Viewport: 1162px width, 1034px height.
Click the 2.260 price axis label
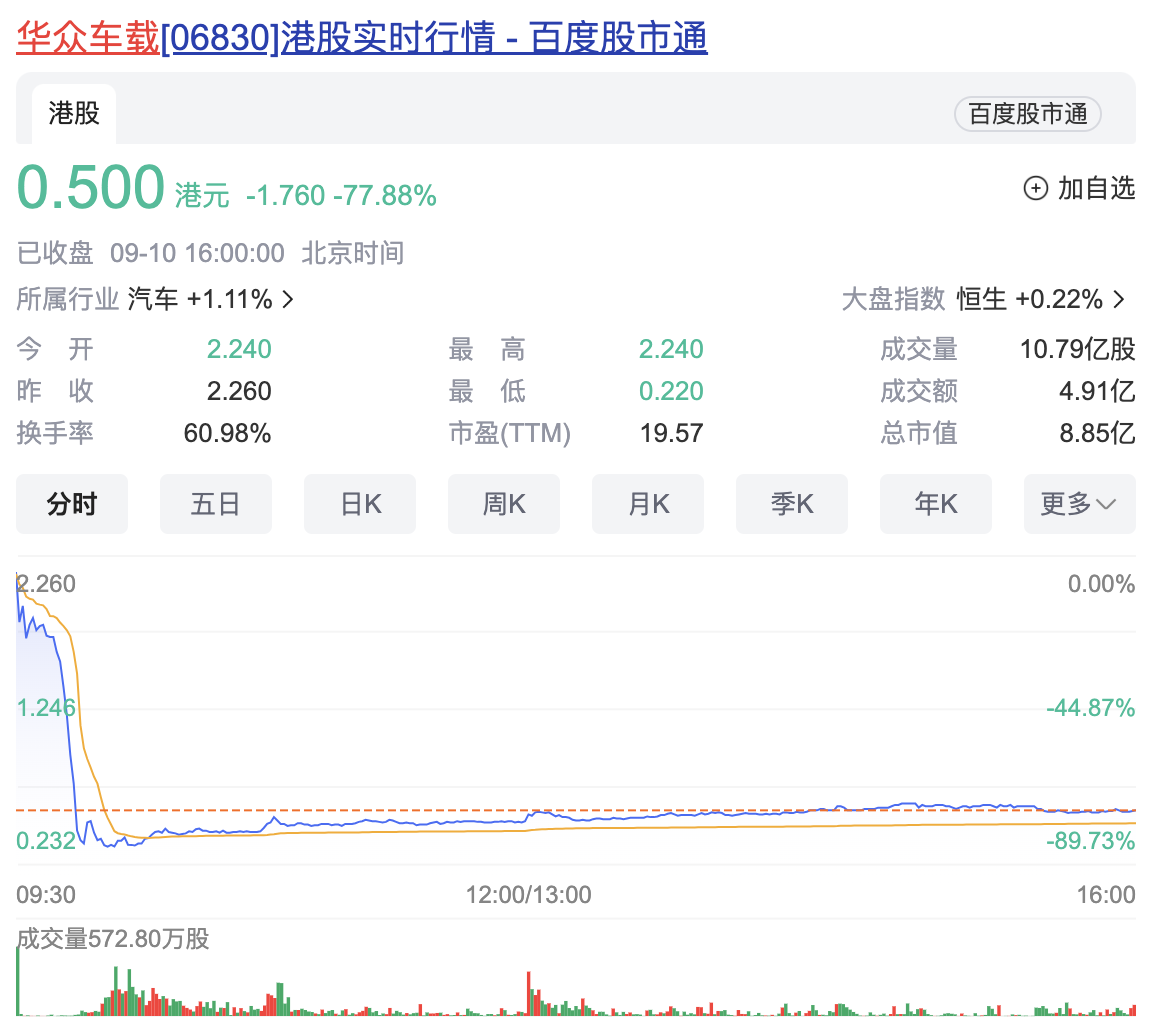tap(46, 584)
